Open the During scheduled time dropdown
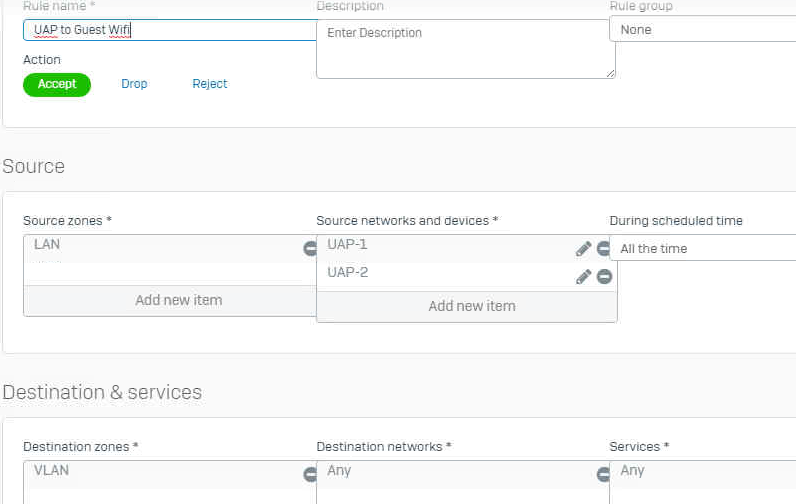The width and height of the screenshot is (796, 504). pyautogui.click(x=702, y=248)
